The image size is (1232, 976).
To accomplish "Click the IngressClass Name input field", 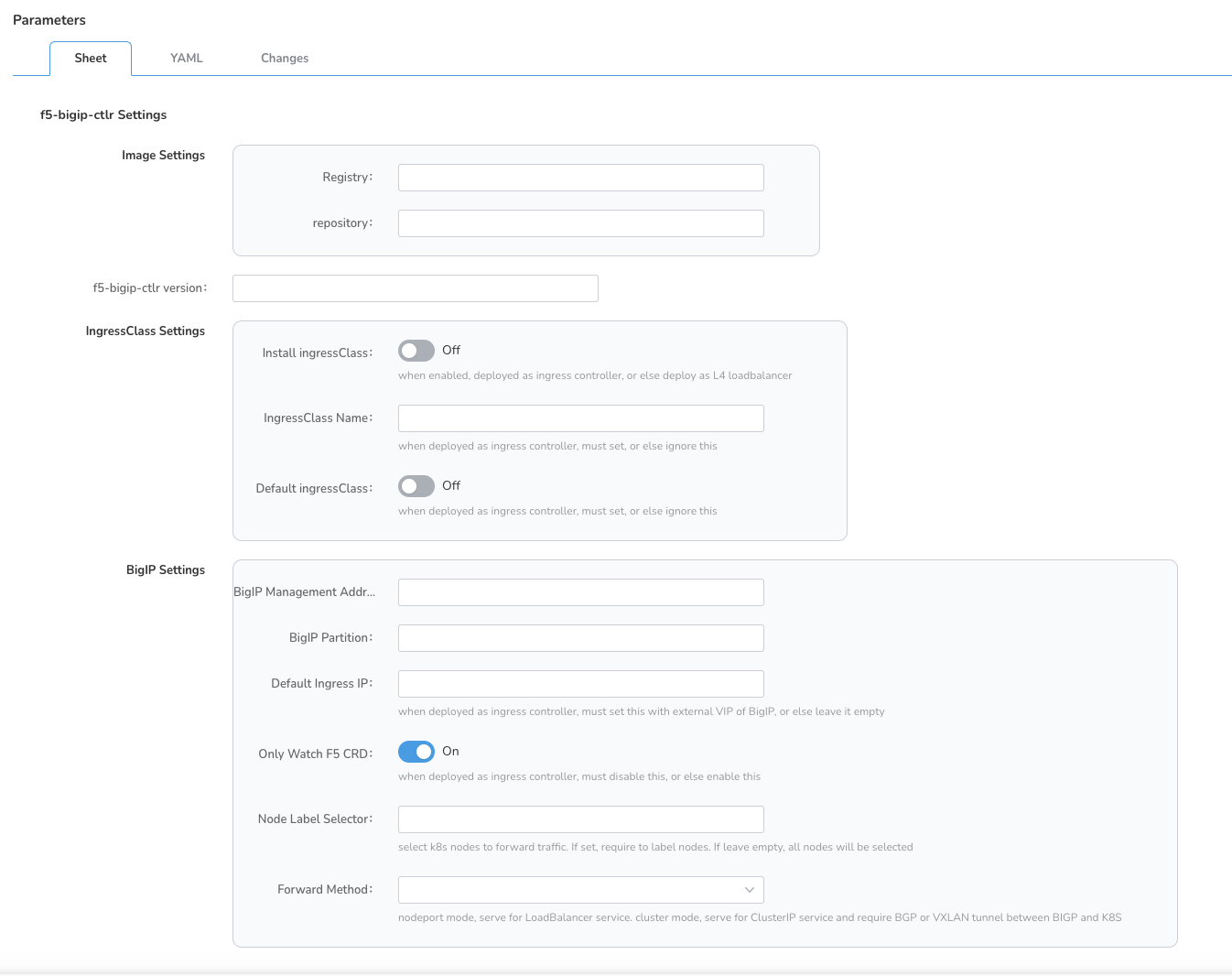I will click(580, 418).
